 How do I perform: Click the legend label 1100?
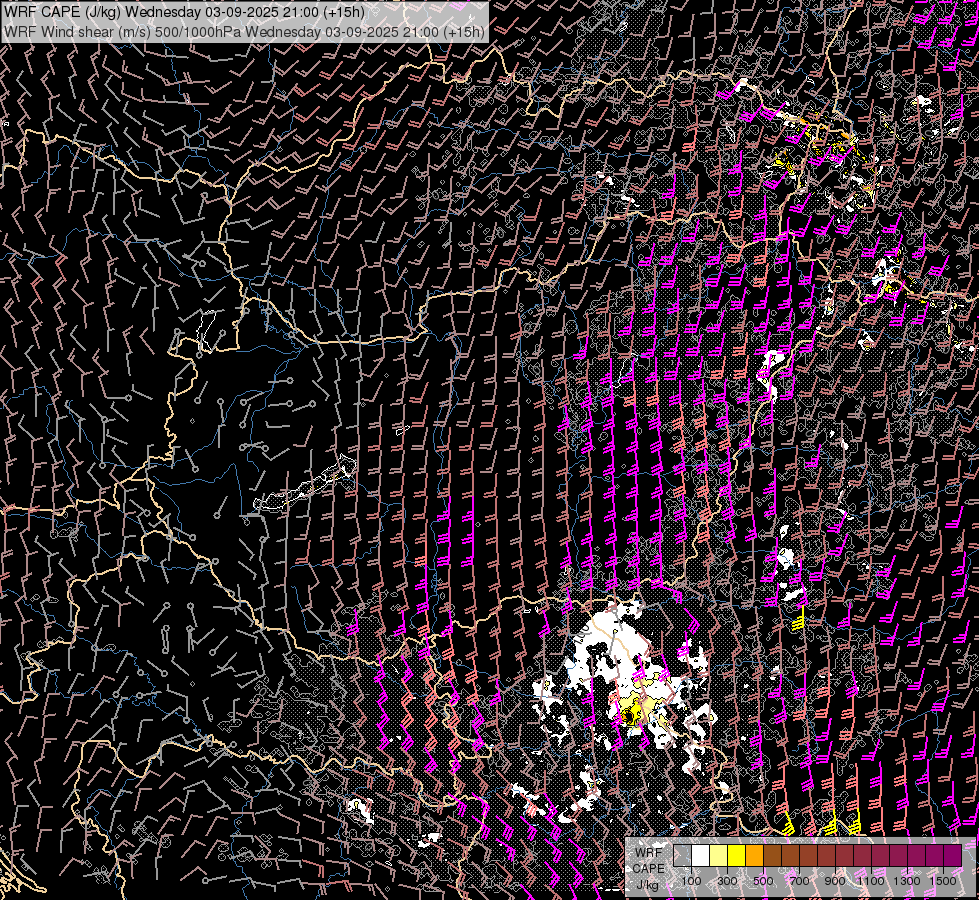point(871,881)
